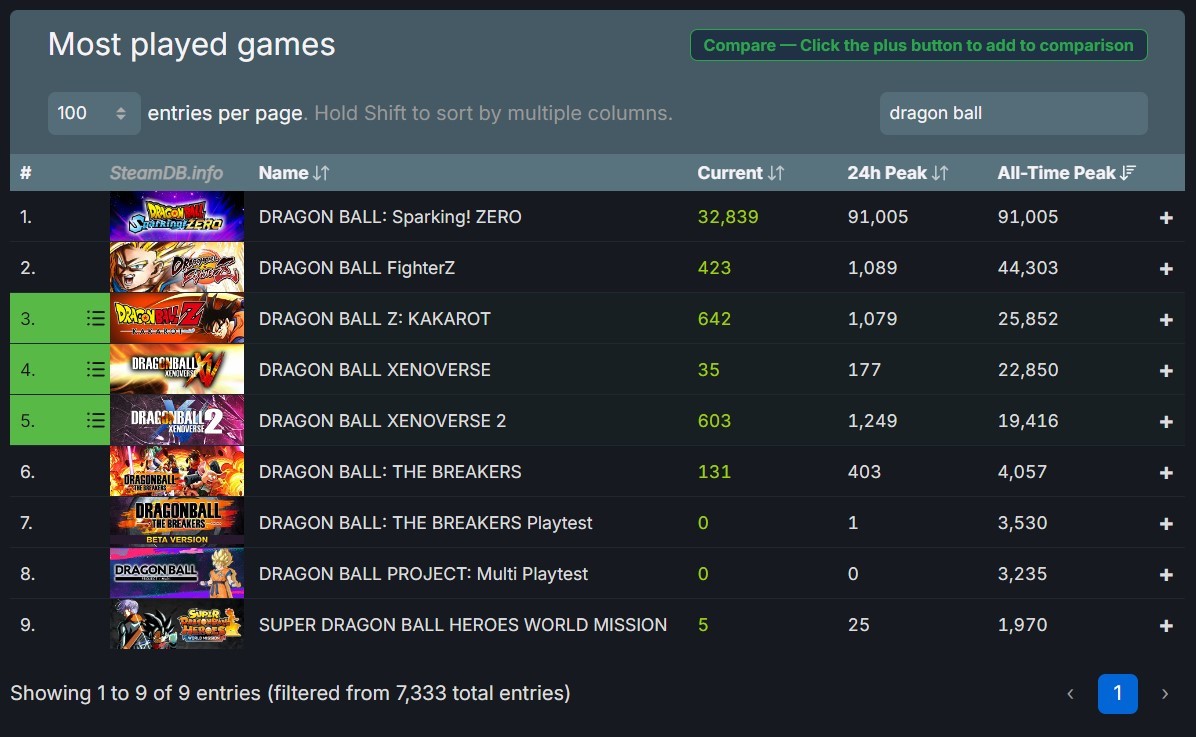Select 24h peak value 1,249

coord(872,421)
